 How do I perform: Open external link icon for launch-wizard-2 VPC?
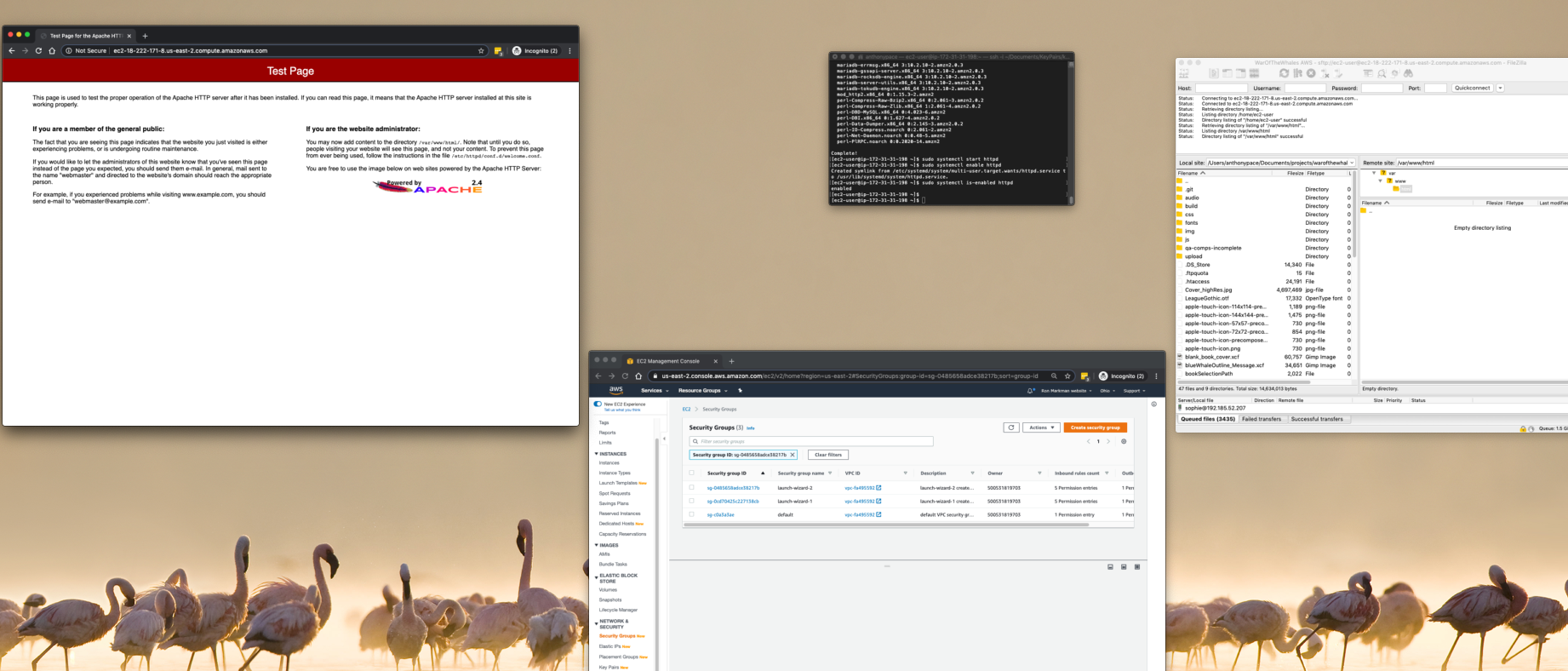[x=878, y=488]
